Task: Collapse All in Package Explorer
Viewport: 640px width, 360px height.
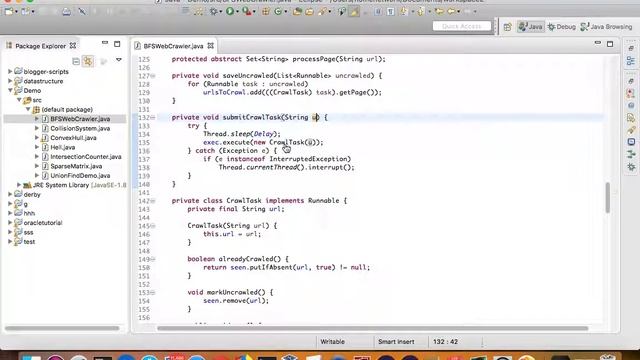Action: coord(76,61)
